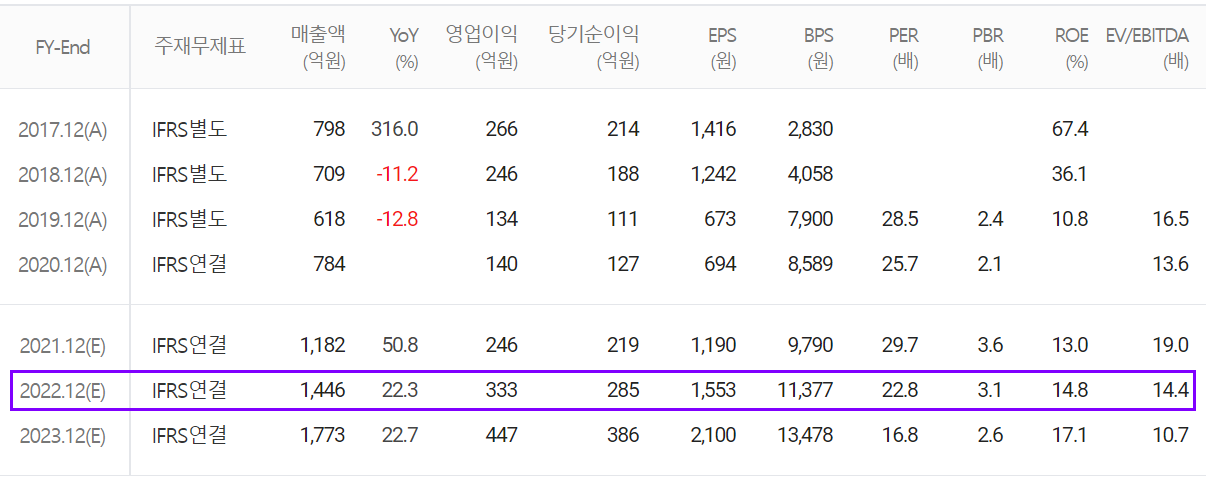Select the 2017.12(A) row label

pos(62,129)
